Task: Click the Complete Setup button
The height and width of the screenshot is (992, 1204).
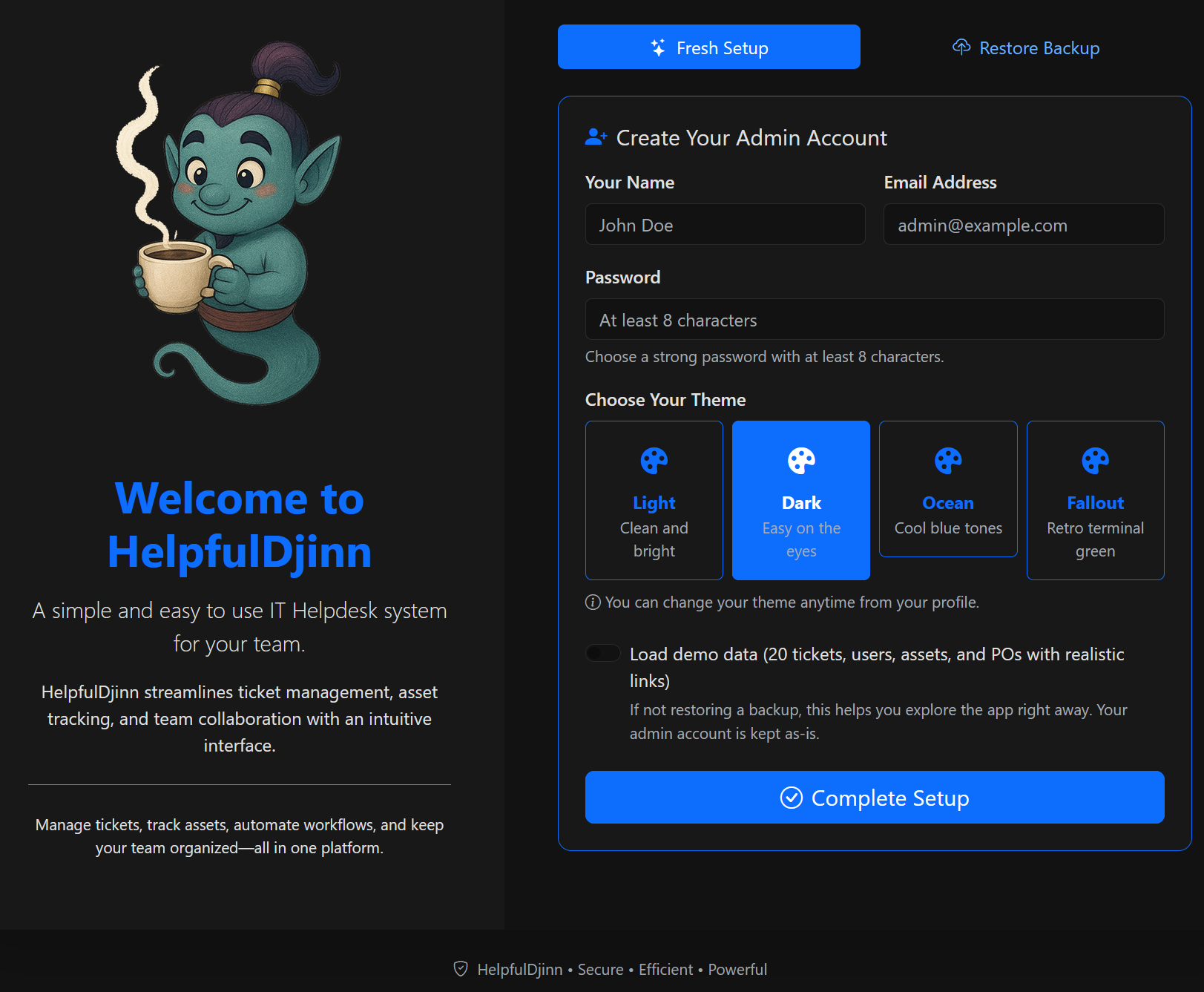Action: [875, 797]
